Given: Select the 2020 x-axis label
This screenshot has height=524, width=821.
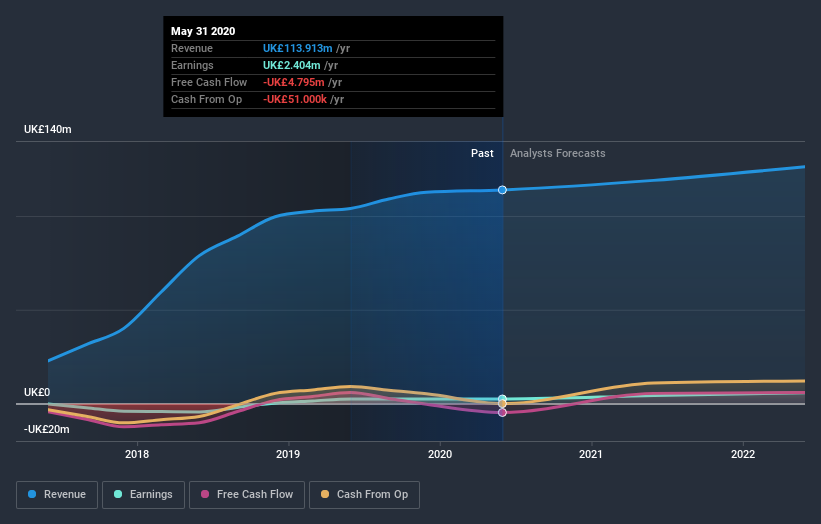Looking at the screenshot, I should [440, 454].
